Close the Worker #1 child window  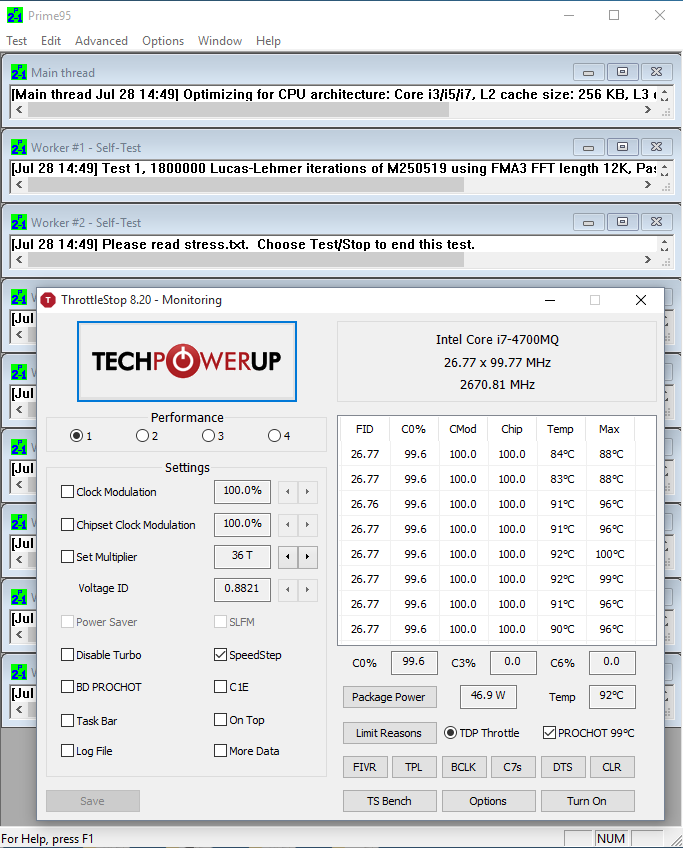tap(657, 147)
